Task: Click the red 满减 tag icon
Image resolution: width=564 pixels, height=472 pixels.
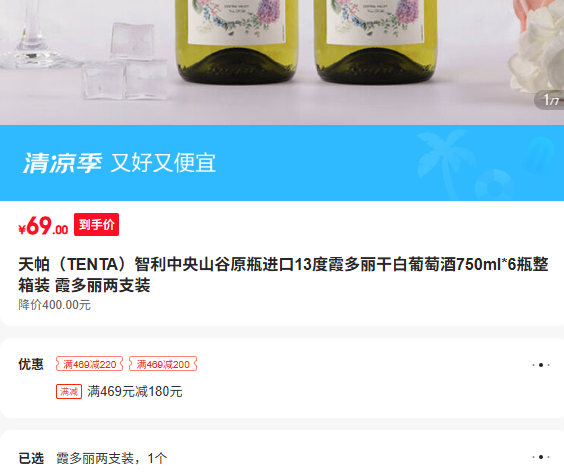Action: (69, 391)
